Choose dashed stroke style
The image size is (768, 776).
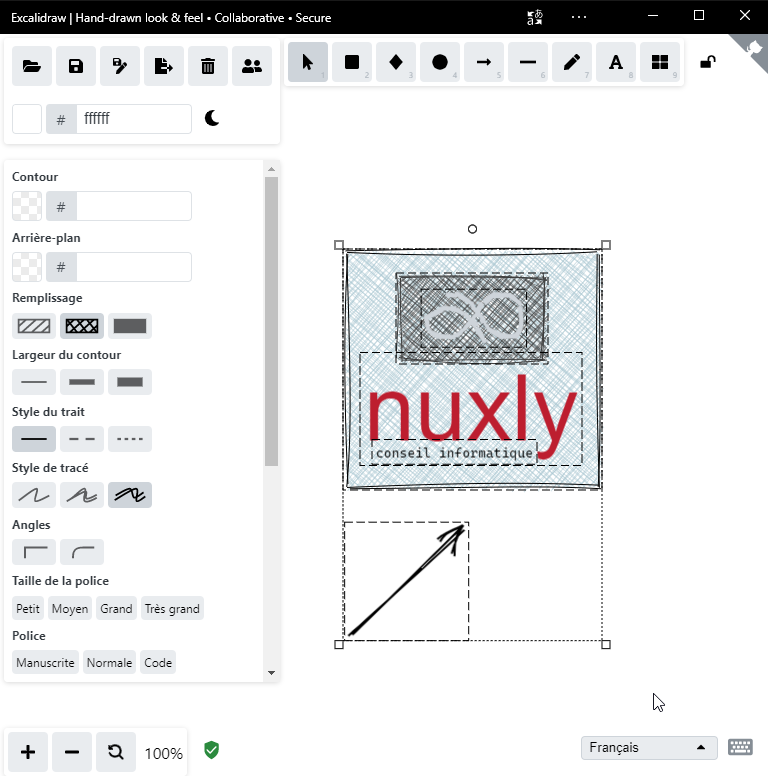pos(82,439)
